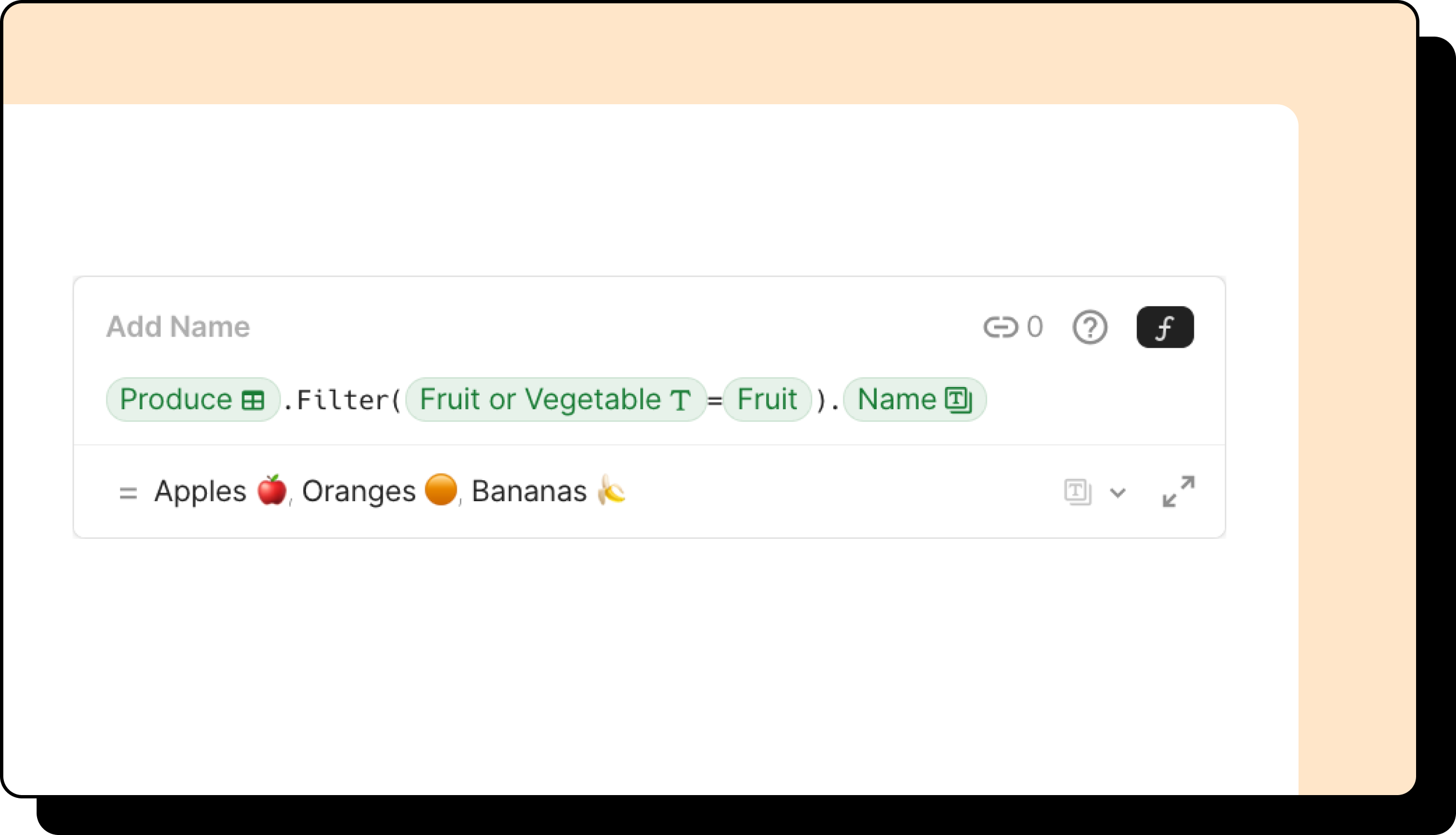Select the Name column chip

[x=897, y=399]
